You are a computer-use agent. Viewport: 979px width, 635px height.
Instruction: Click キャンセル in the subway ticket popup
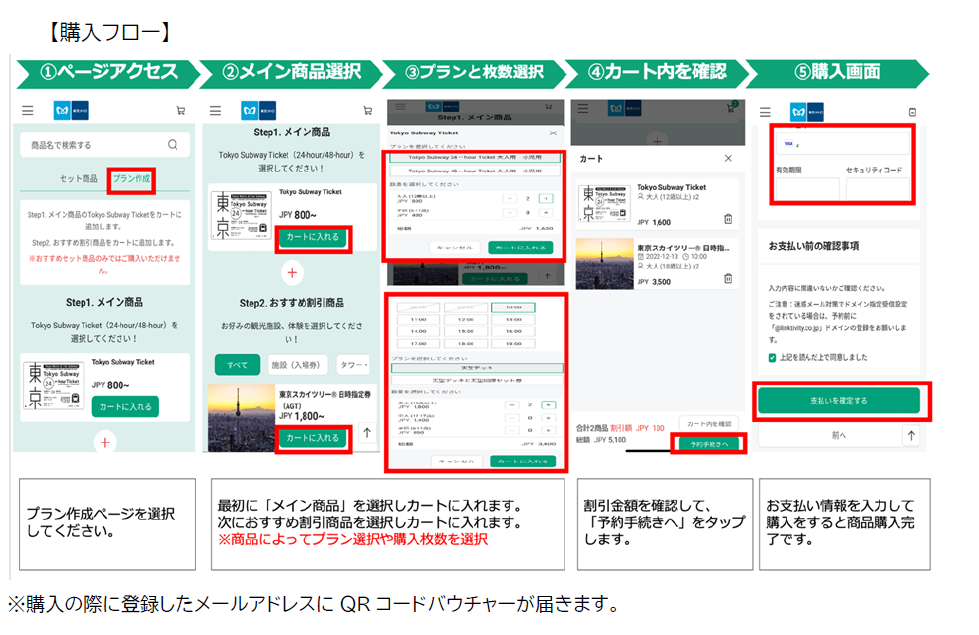455,248
